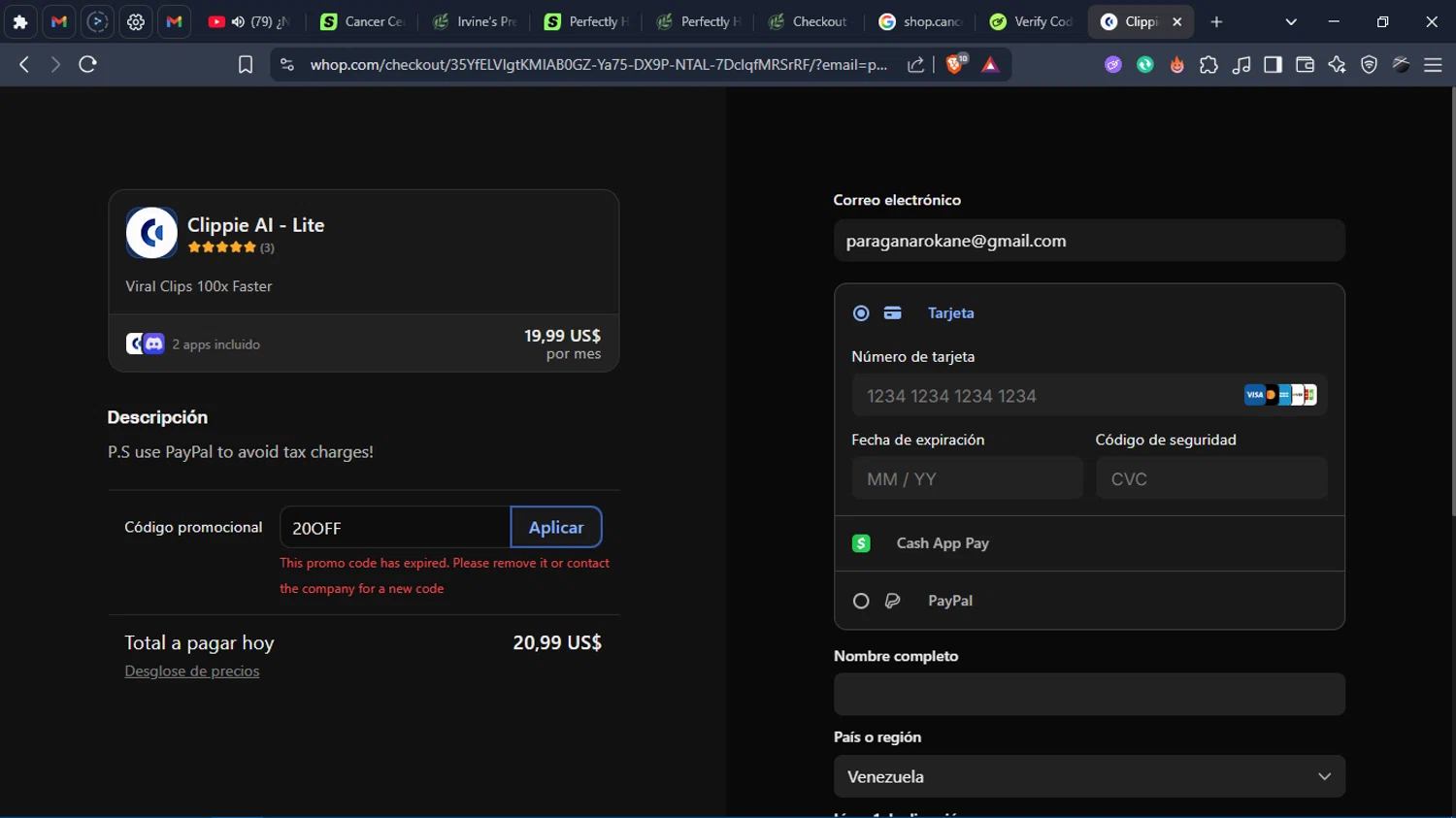Switch to the Cancer Ce... tab
The width and height of the screenshot is (1456, 818).
[x=362, y=21]
